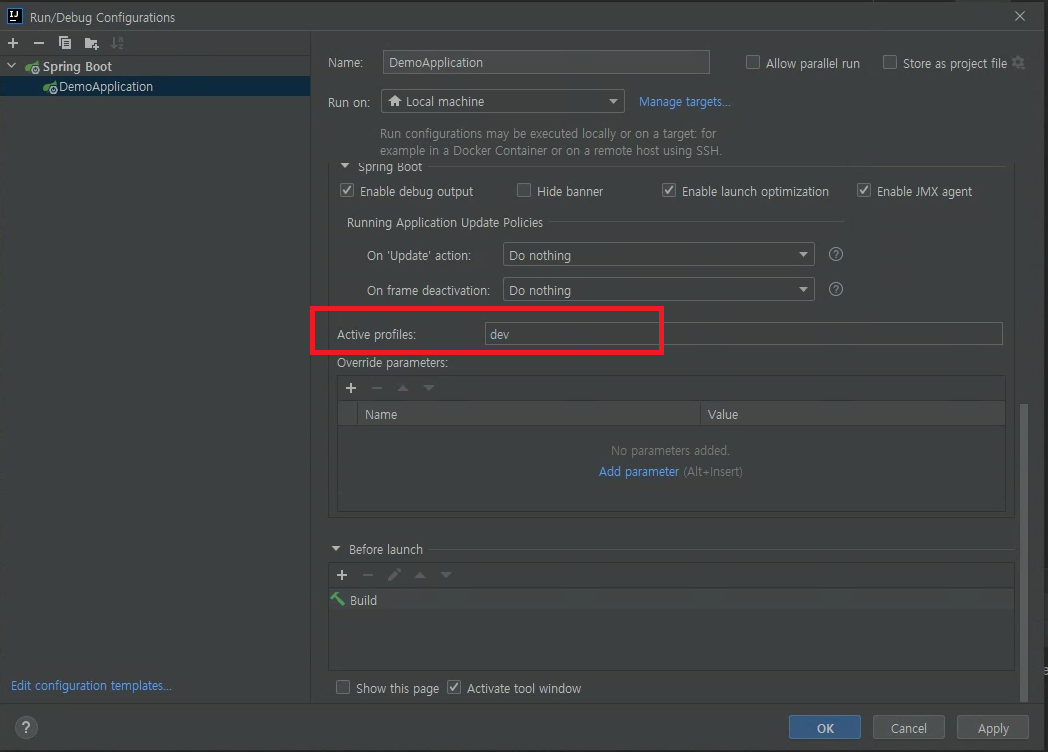Open Edit configuration templates link
The height and width of the screenshot is (752, 1048).
coord(91,685)
